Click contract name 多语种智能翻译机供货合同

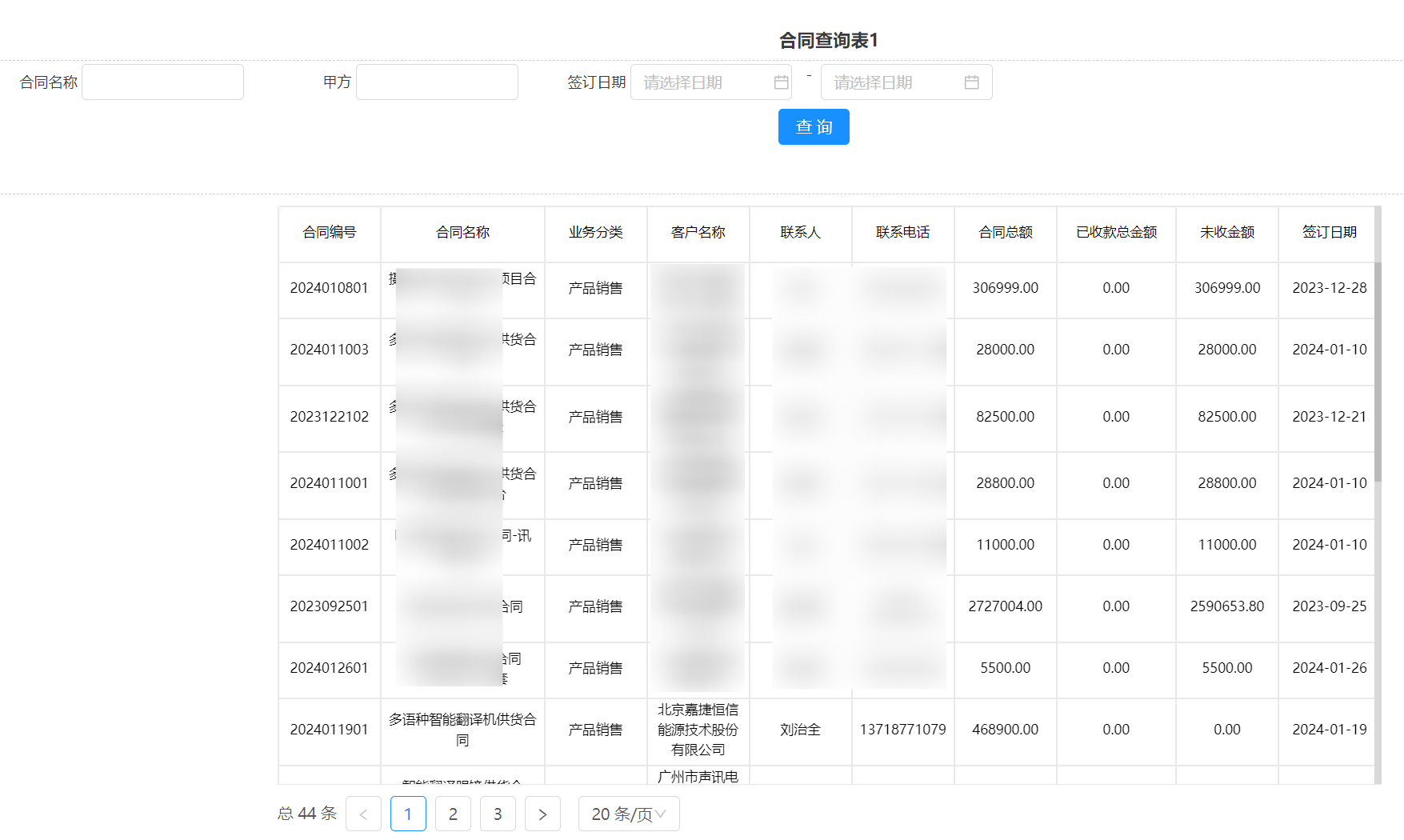(462, 730)
